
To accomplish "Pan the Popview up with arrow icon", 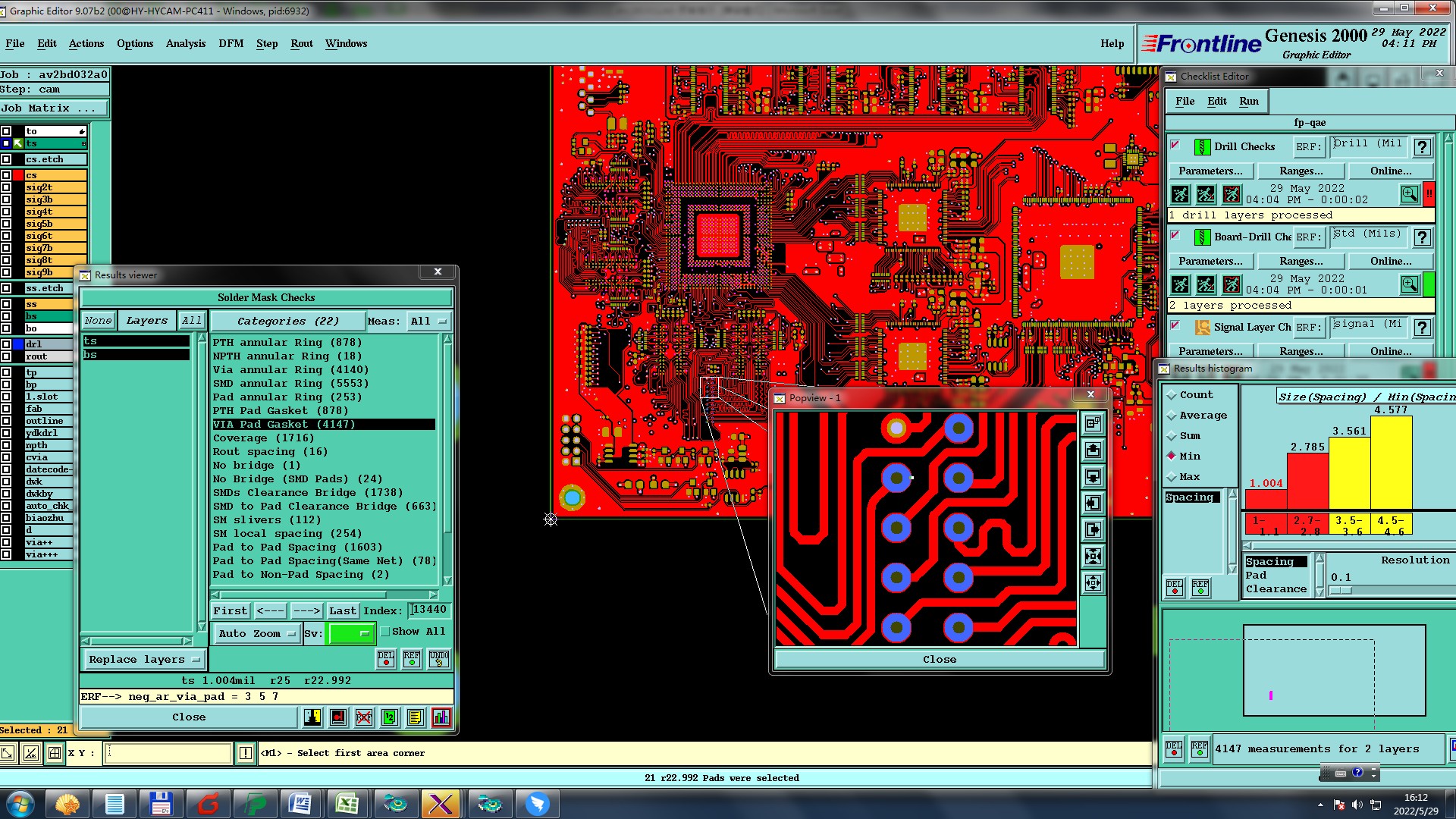I will (x=1093, y=450).
